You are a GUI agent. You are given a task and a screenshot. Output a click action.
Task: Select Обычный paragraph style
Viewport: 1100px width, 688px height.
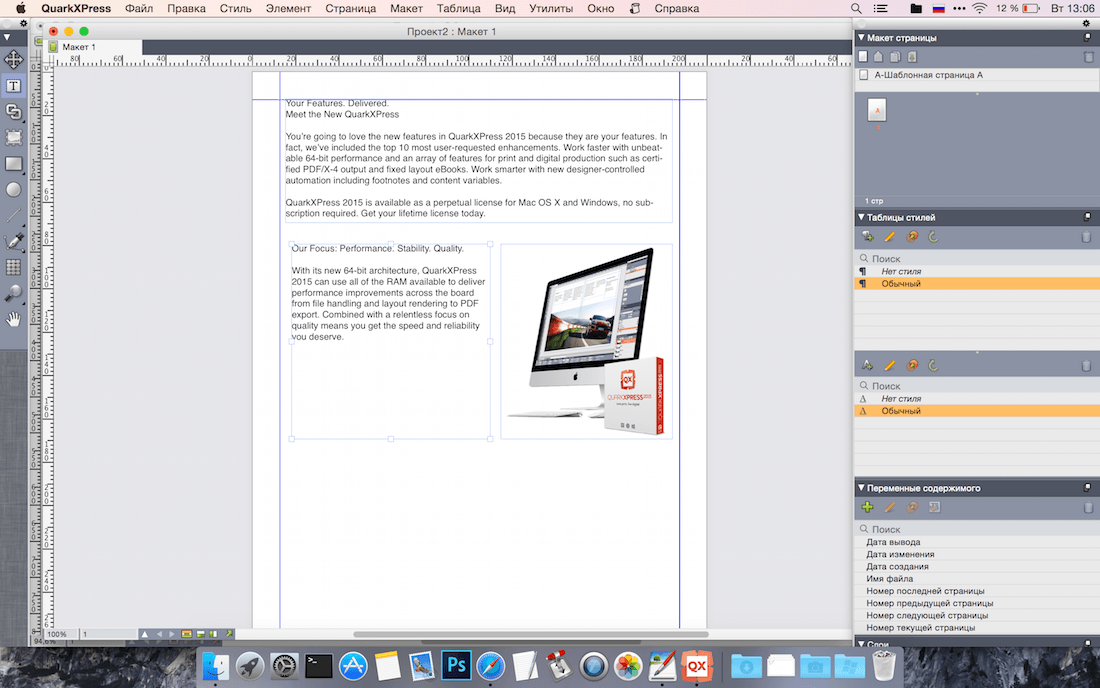tap(977, 283)
